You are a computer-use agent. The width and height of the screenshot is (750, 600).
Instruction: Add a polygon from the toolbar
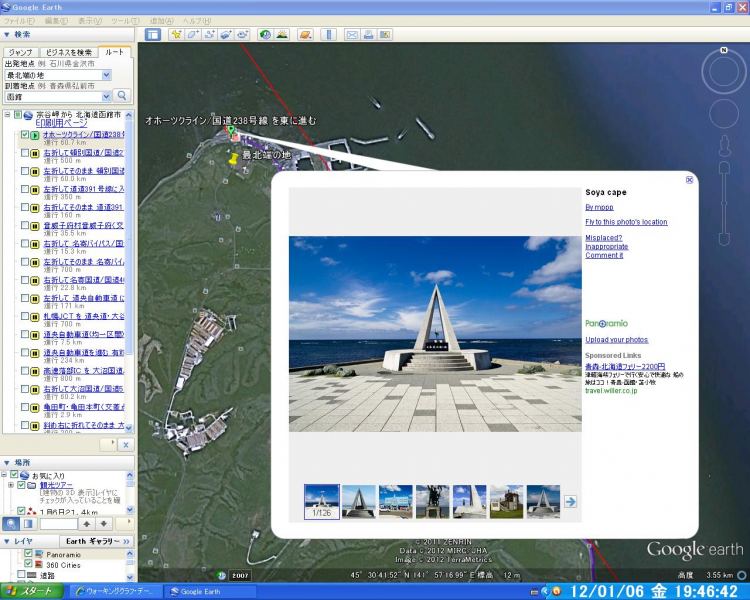193,34
